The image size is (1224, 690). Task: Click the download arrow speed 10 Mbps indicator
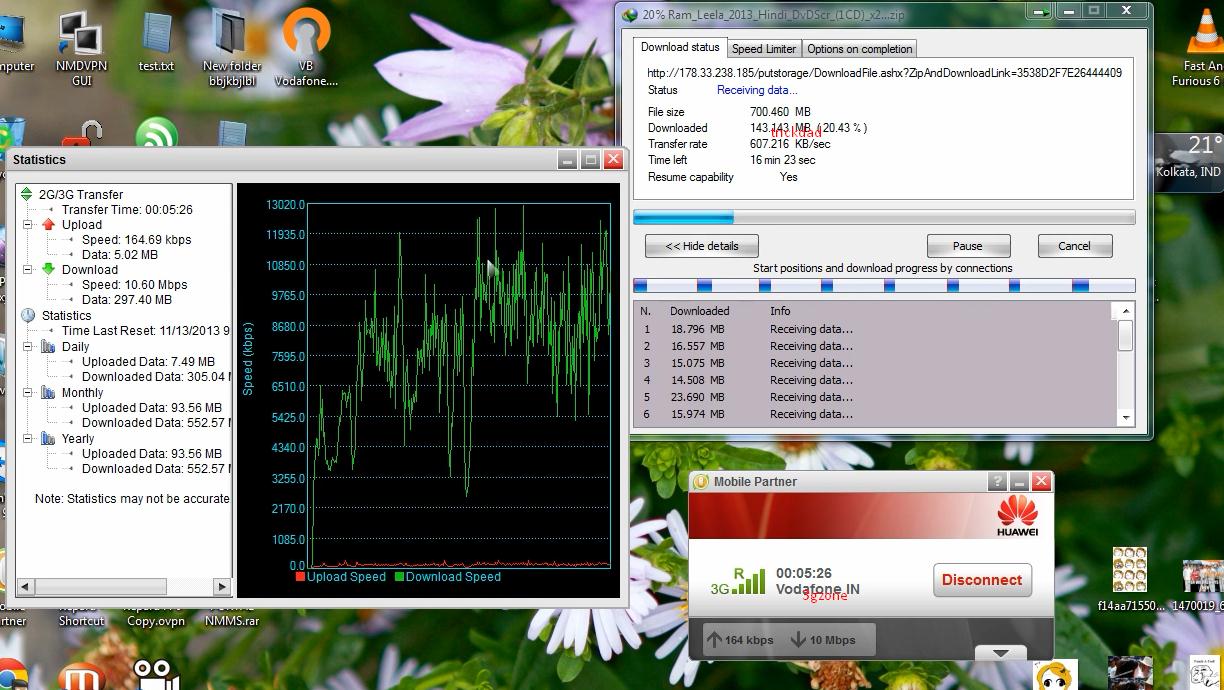(823, 640)
